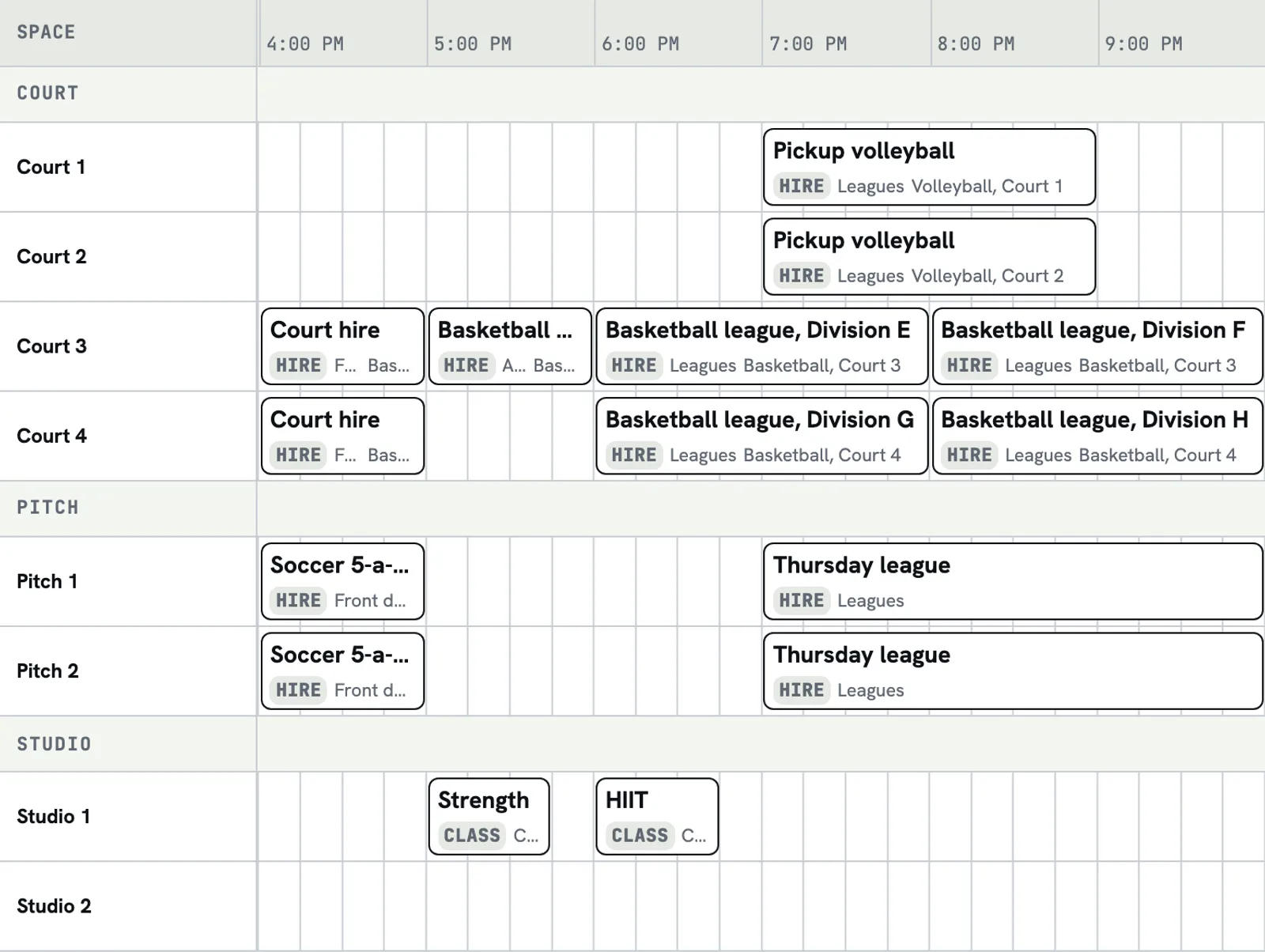Open Basketball league, Division G event
Image resolution: width=1265 pixels, height=952 pixels.
(761, 436)
